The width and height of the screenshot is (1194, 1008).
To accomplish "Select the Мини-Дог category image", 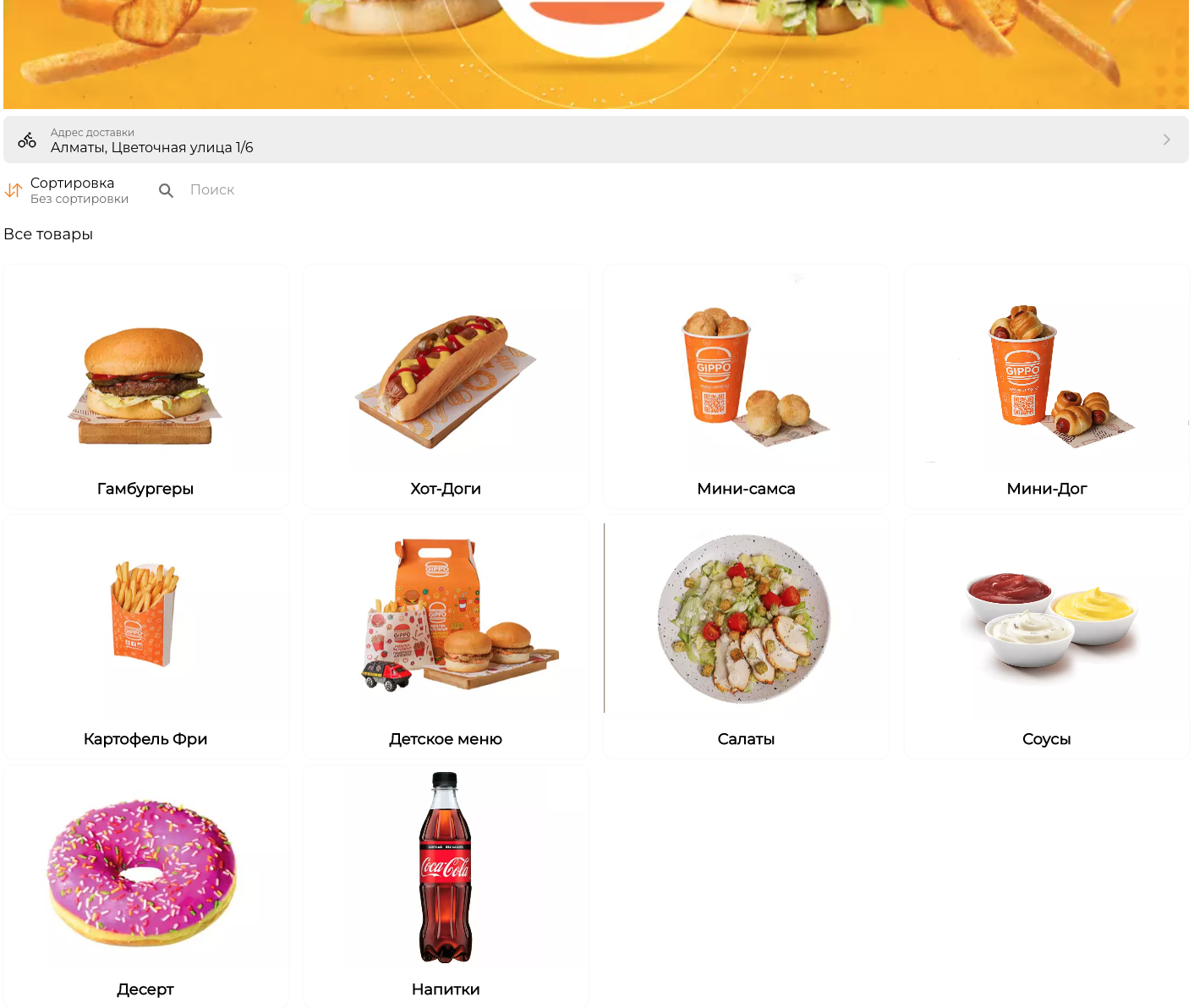I will [x=1047, y=373].
